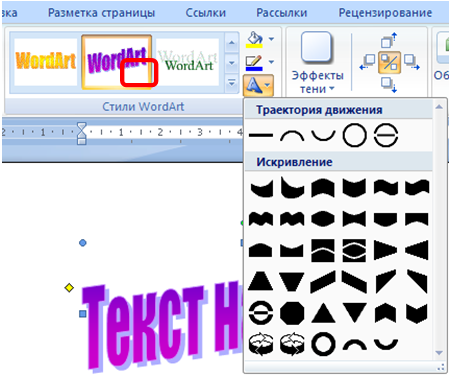
Task: Close the Change Shape dropdown via its arrow
Action: click(268, 86)
